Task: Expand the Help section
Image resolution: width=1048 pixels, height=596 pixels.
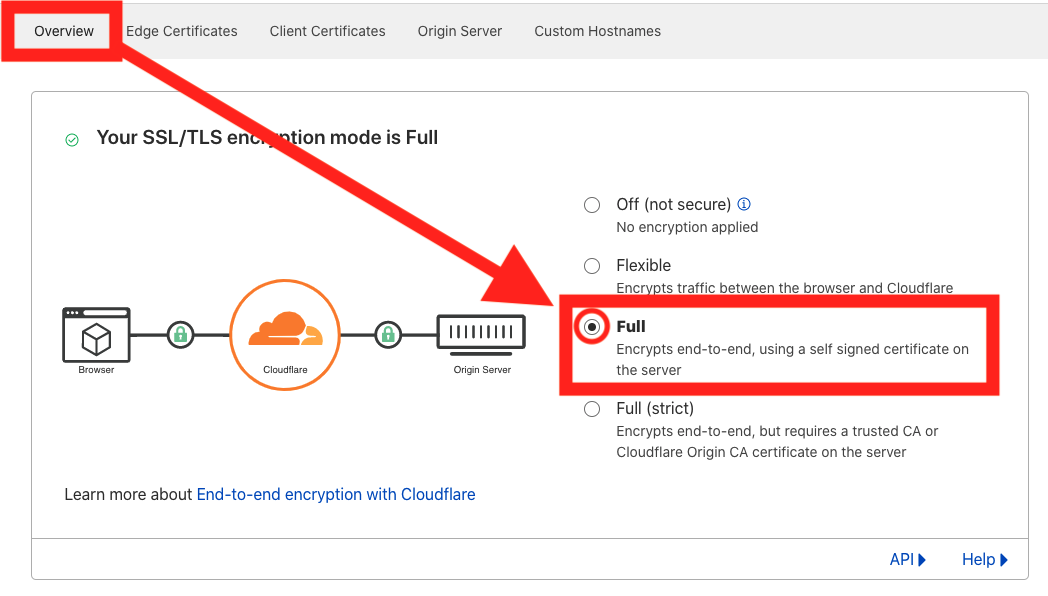Action: (x=985, y=559)
